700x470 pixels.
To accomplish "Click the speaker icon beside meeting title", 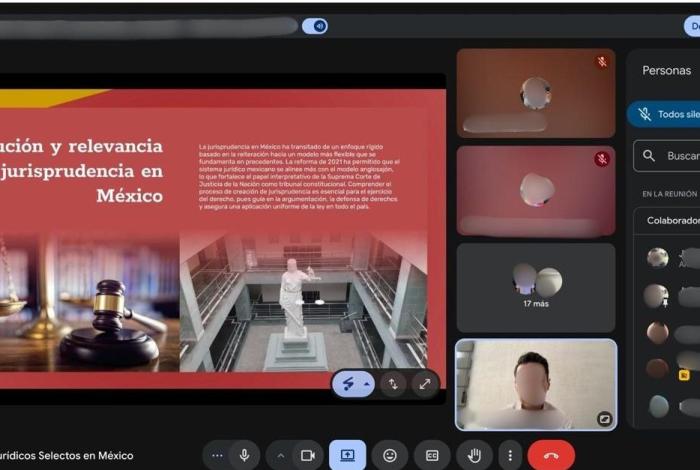I will [x=315, y=26].
